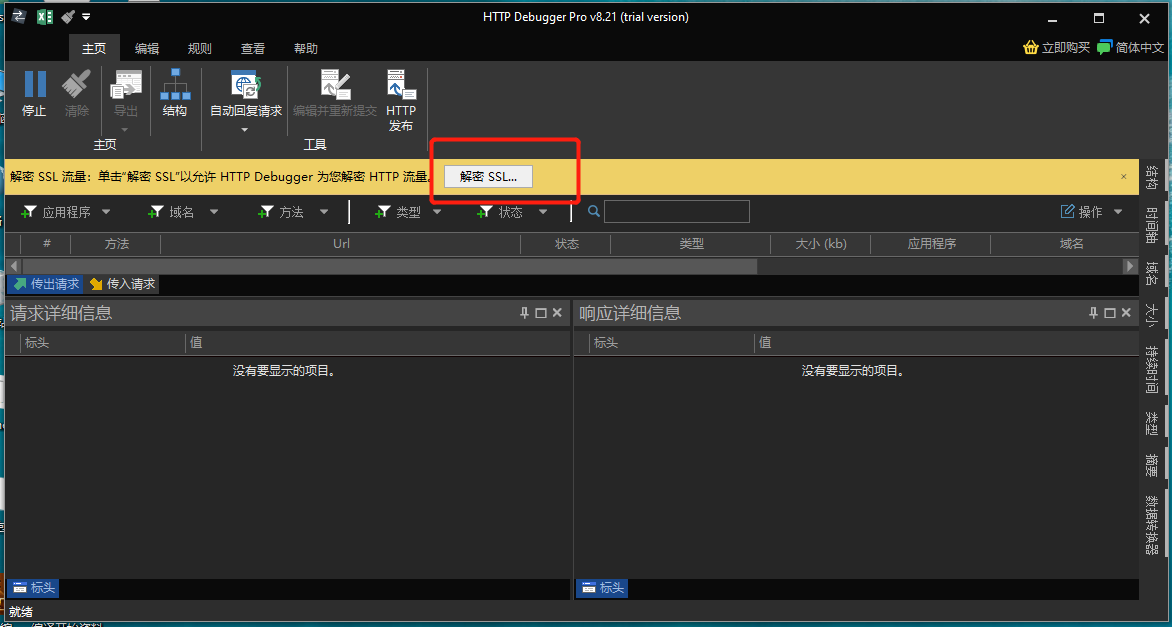Screen dimensions: 1172x627
Task: Pin the 请求详细信息 panel
Action: [x=525, y=313]
